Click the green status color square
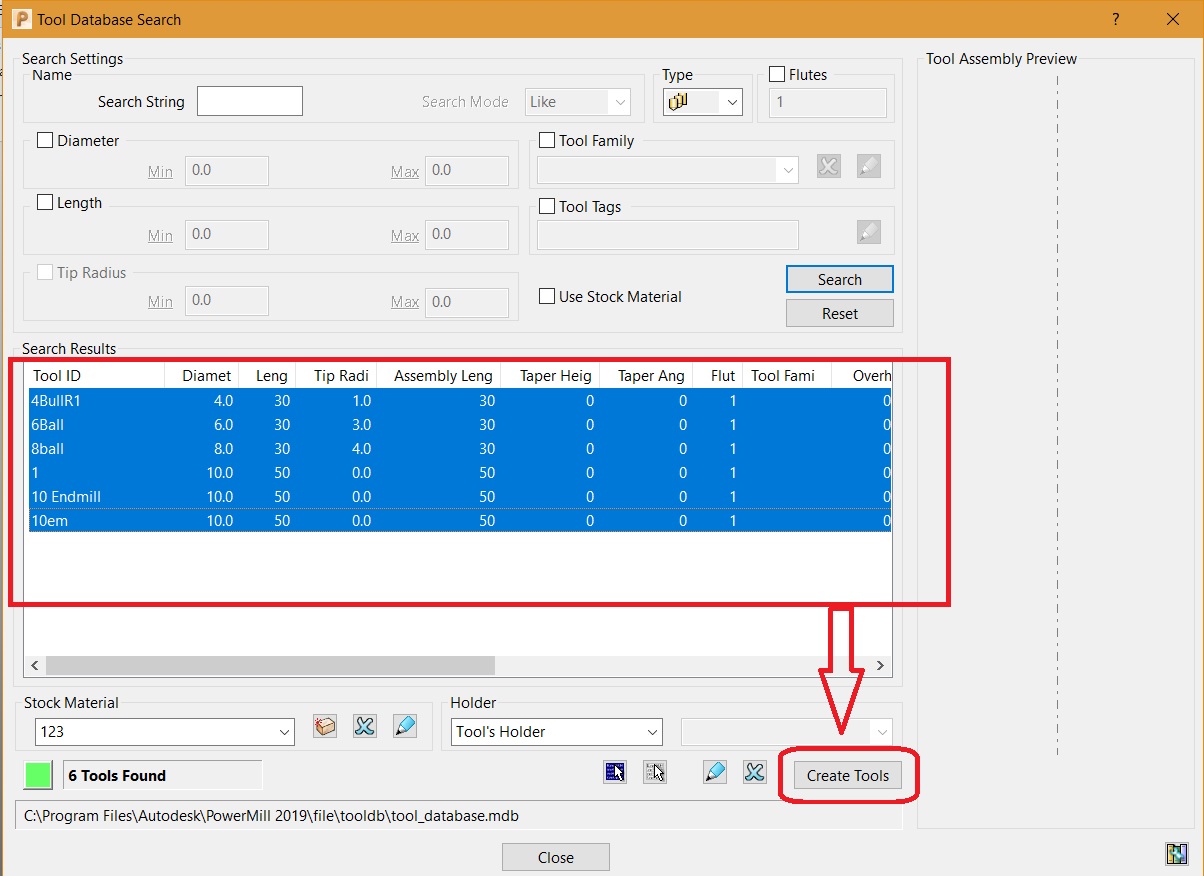Viewport: 1204px width, 876px height. pos(38,775)
